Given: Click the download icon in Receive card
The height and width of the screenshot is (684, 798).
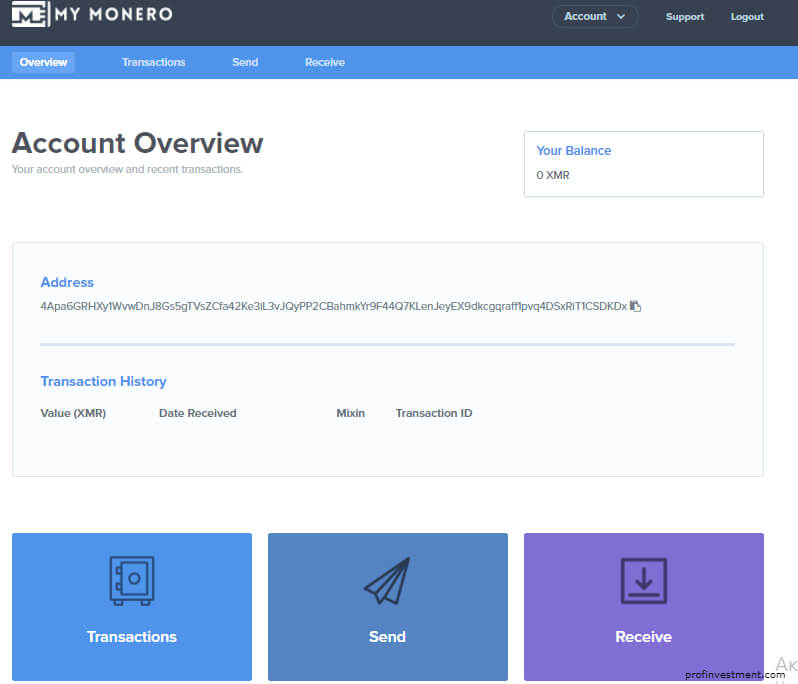Looking at the screenshot, I should tap(643, 581).
